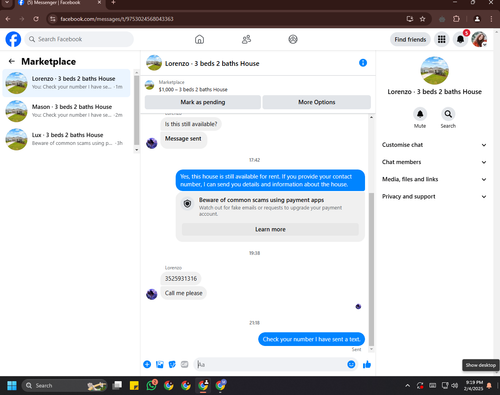Screen dimensions: 500x395
Task: Expand Media, files and links section
Action: coord(434,179)
